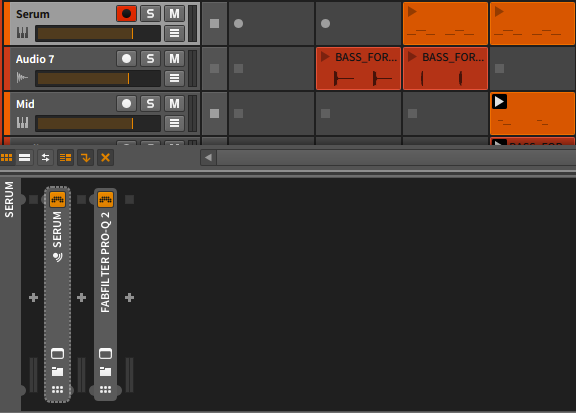
Task: Switch to the arranger view icon
Action: pos(25,158)
